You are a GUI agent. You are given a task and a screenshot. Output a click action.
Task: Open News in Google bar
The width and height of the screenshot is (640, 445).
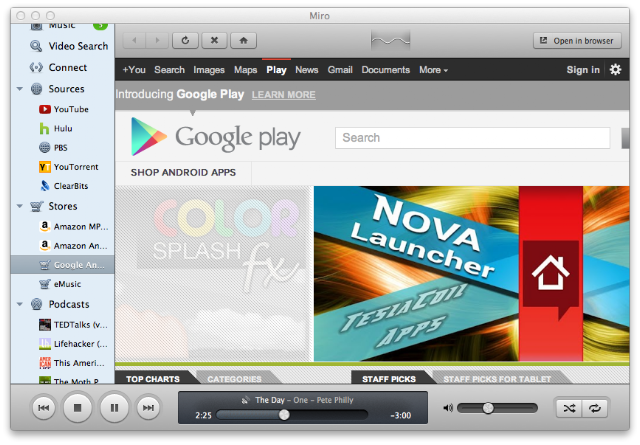(x=307, y=70)
